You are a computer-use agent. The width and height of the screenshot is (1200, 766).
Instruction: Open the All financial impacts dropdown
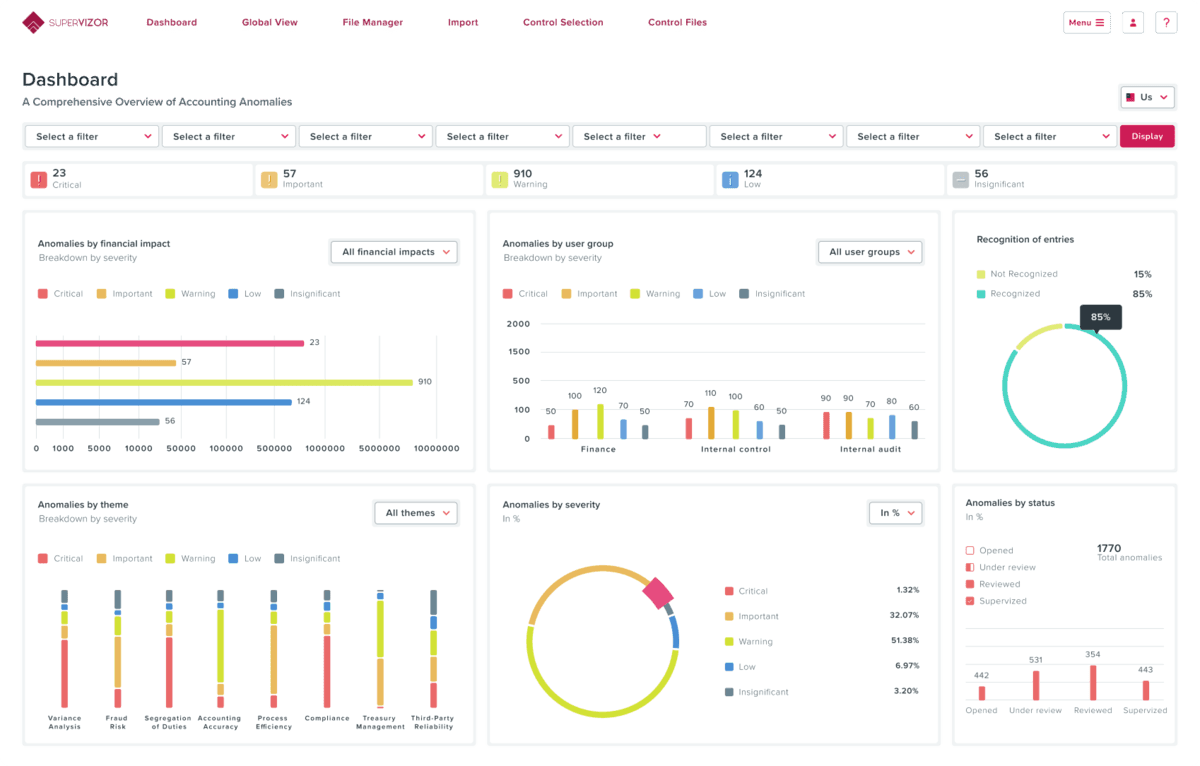(x=394, y=252)
